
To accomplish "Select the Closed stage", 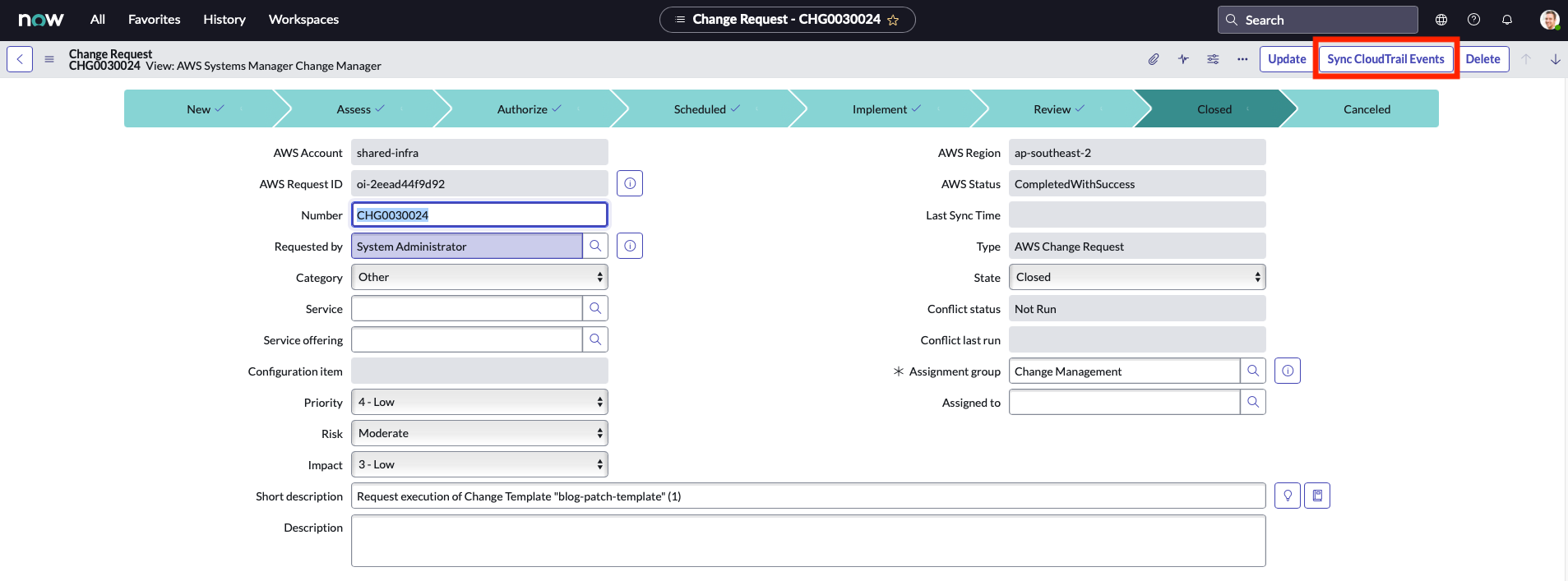I will click(1214, 108).
